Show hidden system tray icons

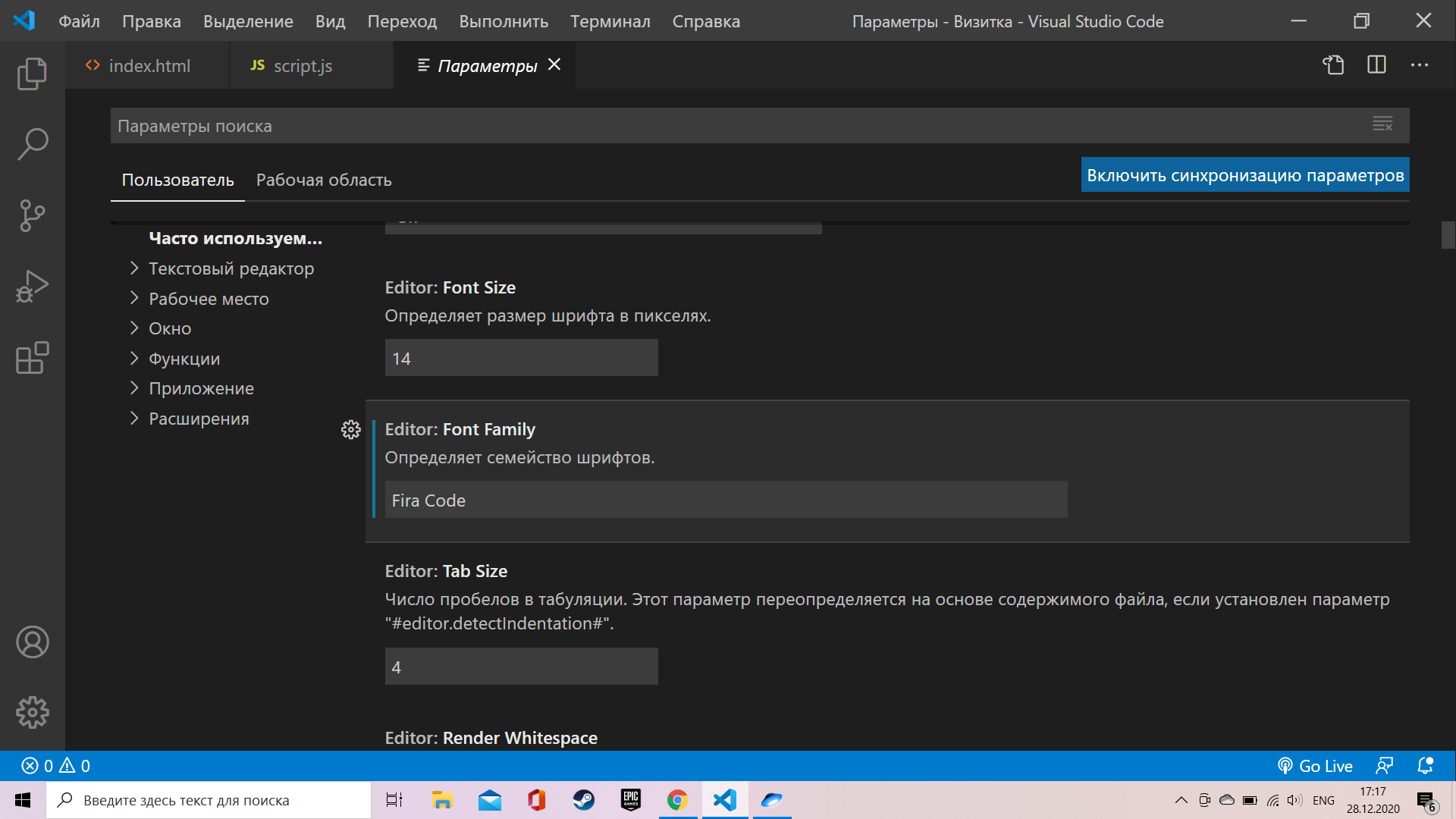pyautogui.click(x=1181, y=800)
